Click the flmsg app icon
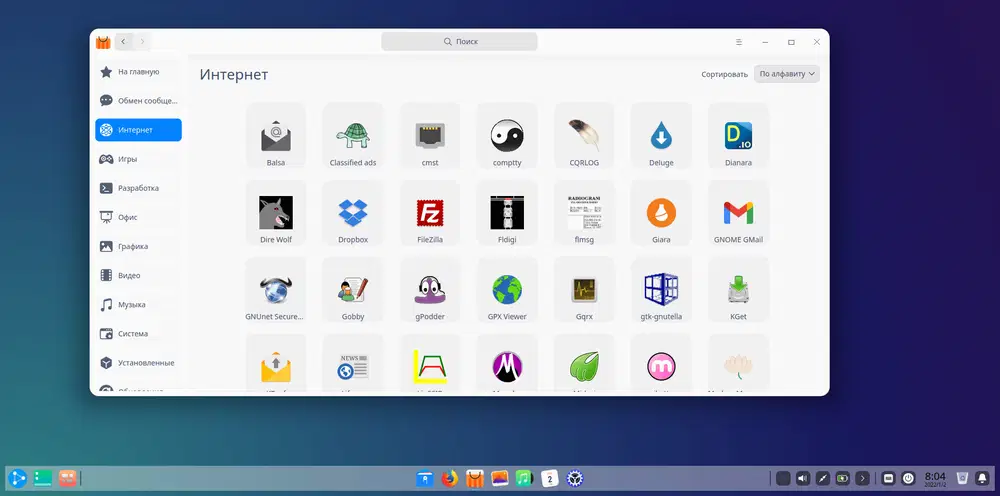The width and height of the screenshot is (1000, 496). tap(584, 213)
